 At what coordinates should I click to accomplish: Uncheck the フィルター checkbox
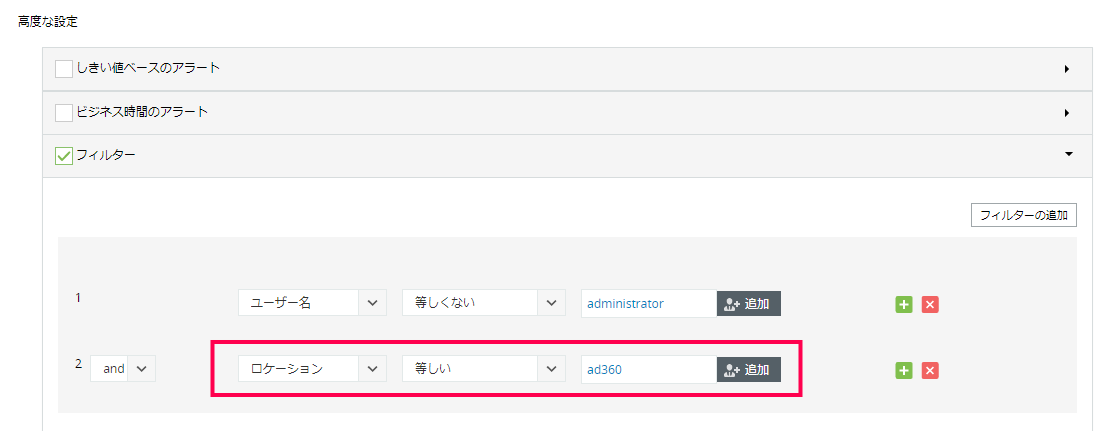pyautogui.click(x=64, y=156)
